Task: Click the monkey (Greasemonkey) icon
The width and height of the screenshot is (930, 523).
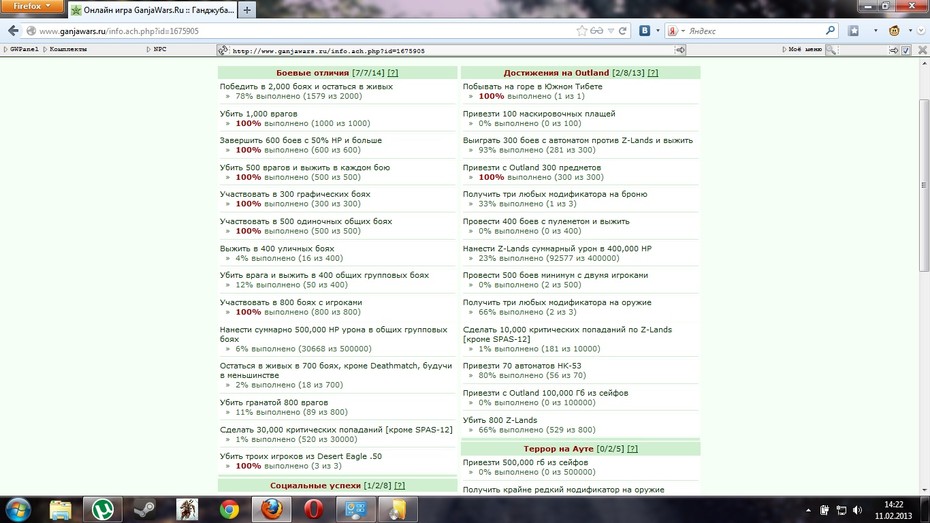Action: (x=894, y=31)
